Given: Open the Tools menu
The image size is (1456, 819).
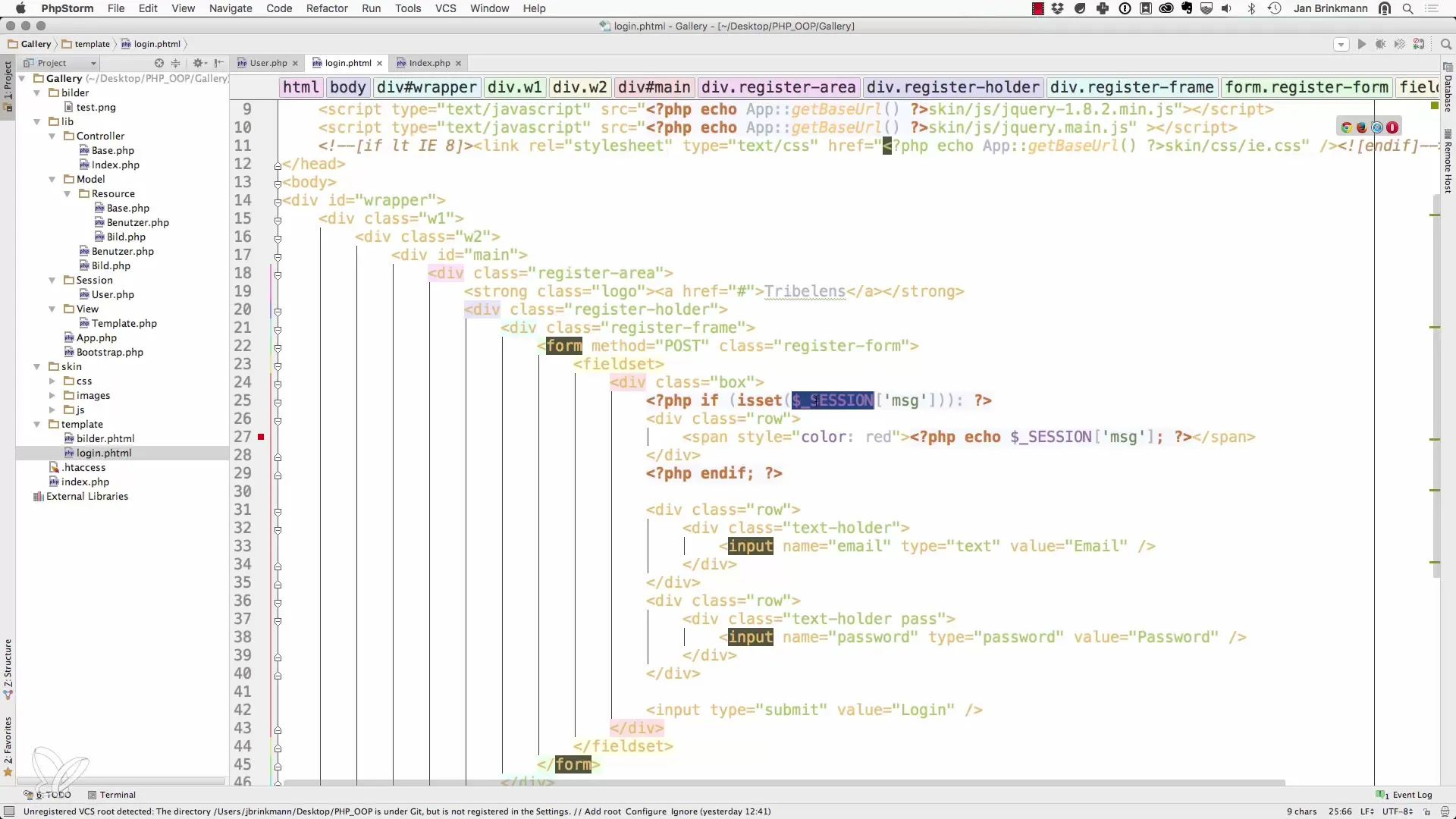Looking at the screenshot, I should pos(408,8).
